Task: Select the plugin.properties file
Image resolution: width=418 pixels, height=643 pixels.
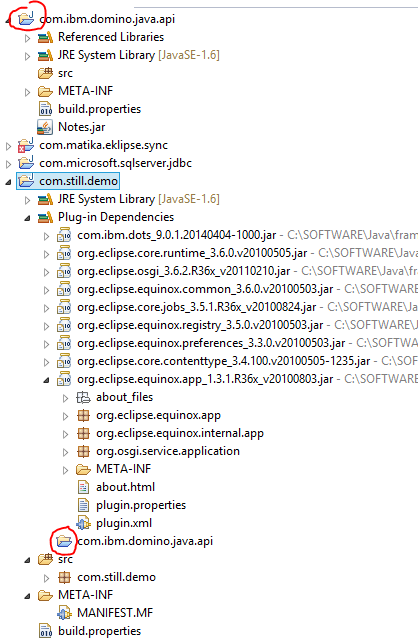Action: (141, 505)
